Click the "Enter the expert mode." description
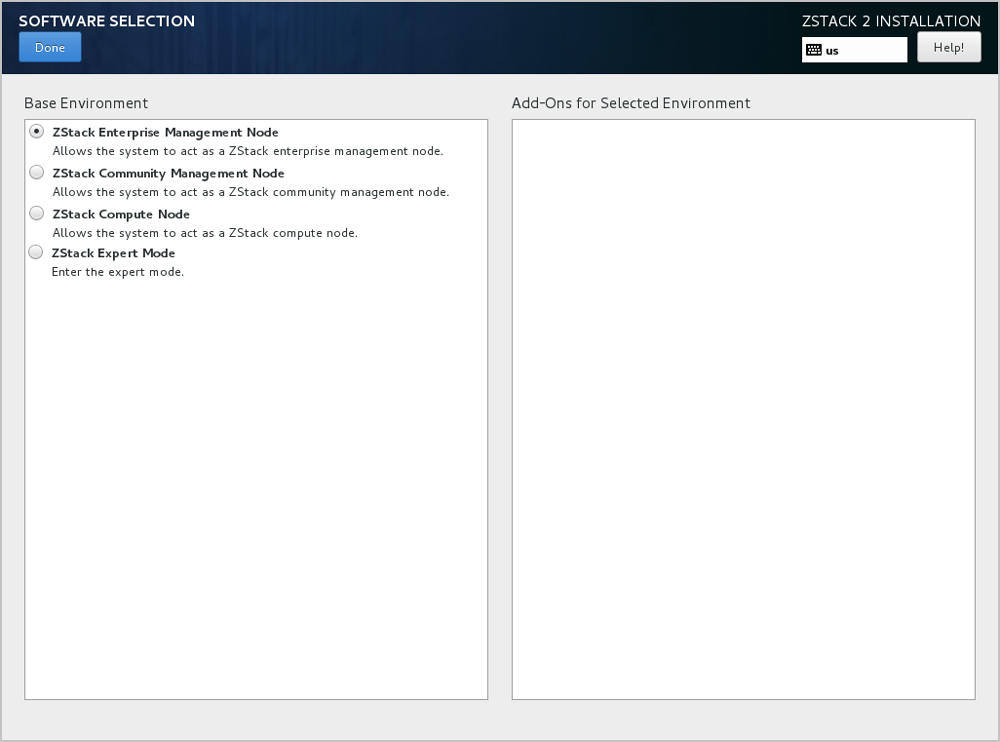 [x=118, y=272]
